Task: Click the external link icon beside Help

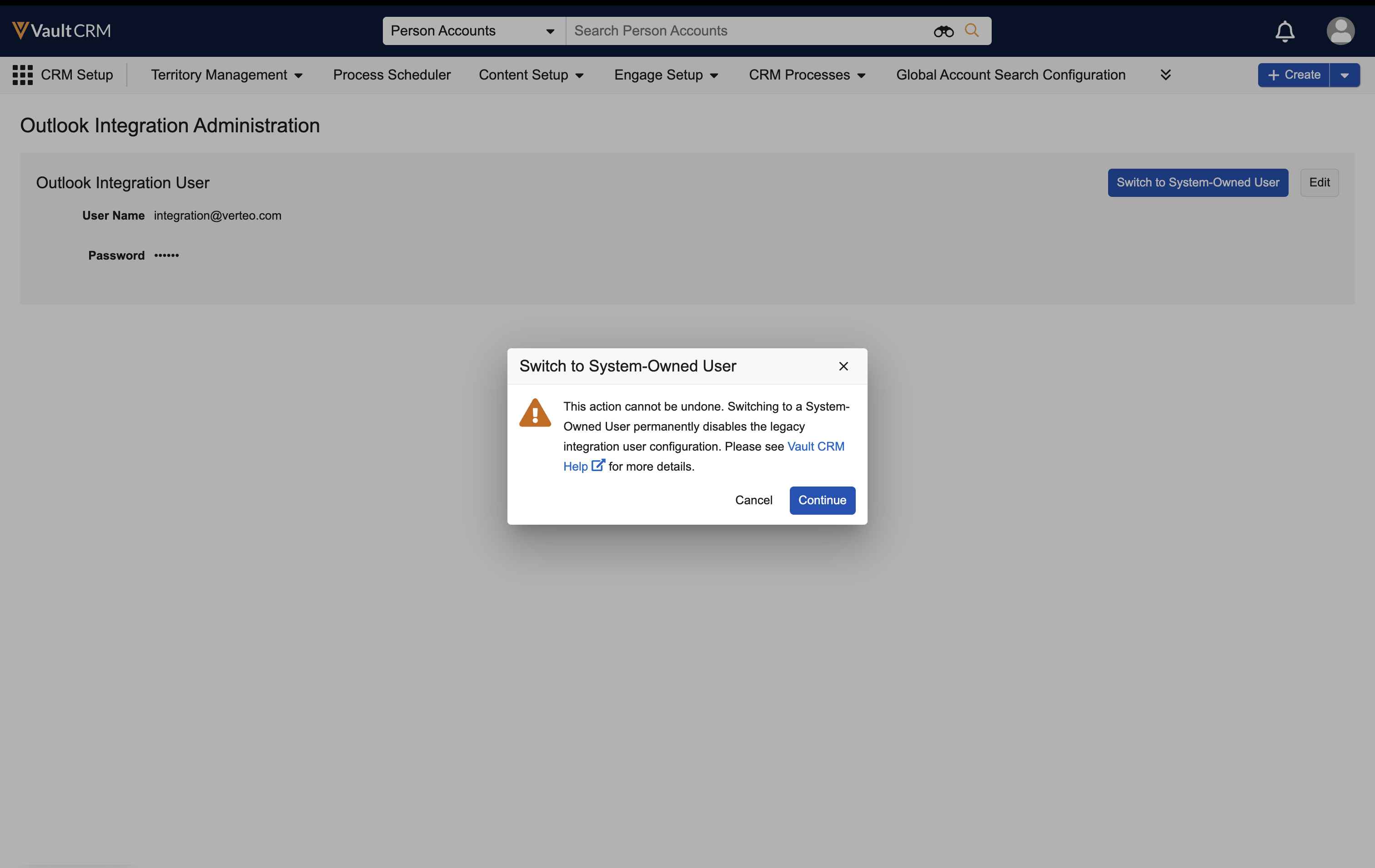Action: tap(597, 466)
